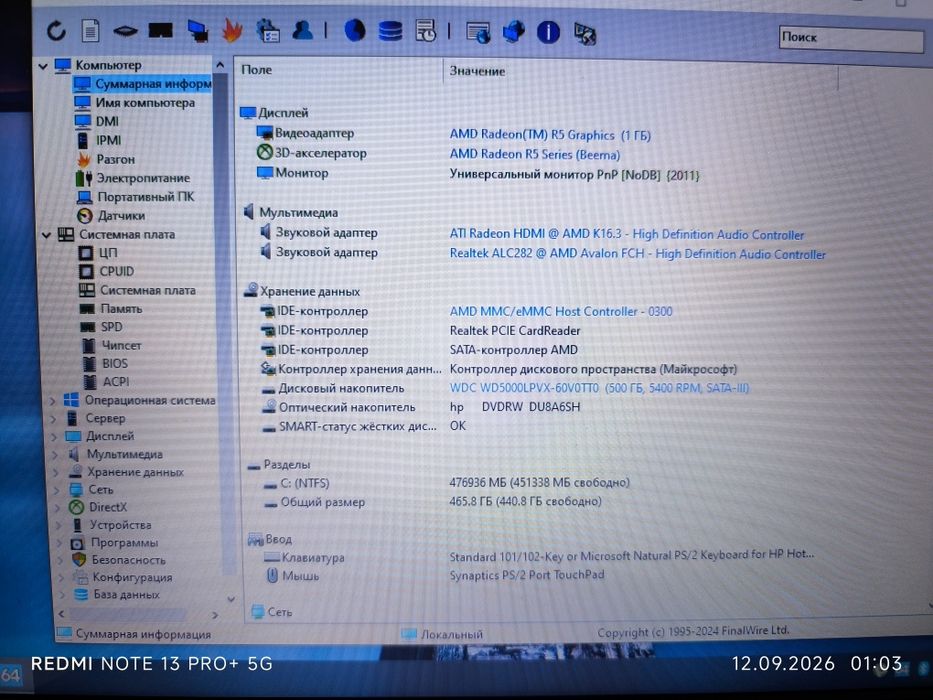The height and width of the screenshot is (700, 933).
Task: Open the AMD MMC/eMMC Host Controller link
Action: pos(561,311)
